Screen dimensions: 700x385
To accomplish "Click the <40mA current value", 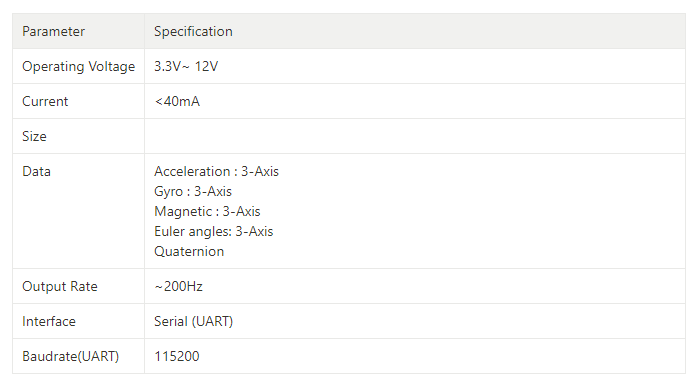I will (x=177, y=101).
